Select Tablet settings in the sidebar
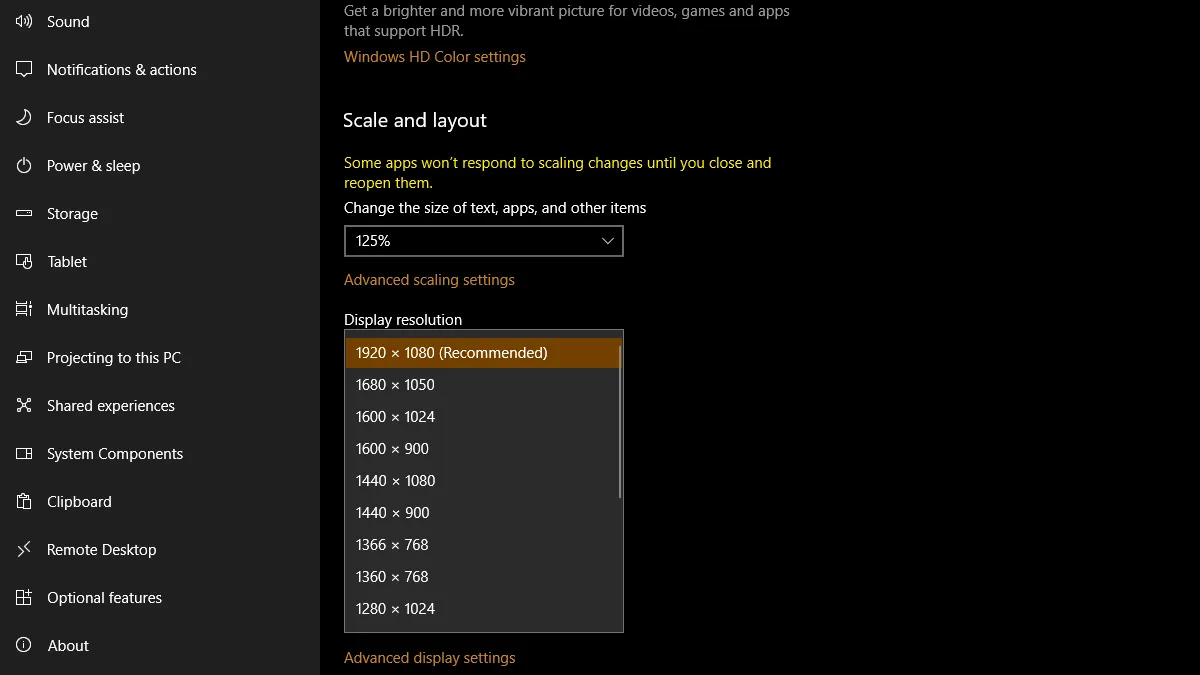Screen dimensions: 1200x675 [x=66, y=261]
